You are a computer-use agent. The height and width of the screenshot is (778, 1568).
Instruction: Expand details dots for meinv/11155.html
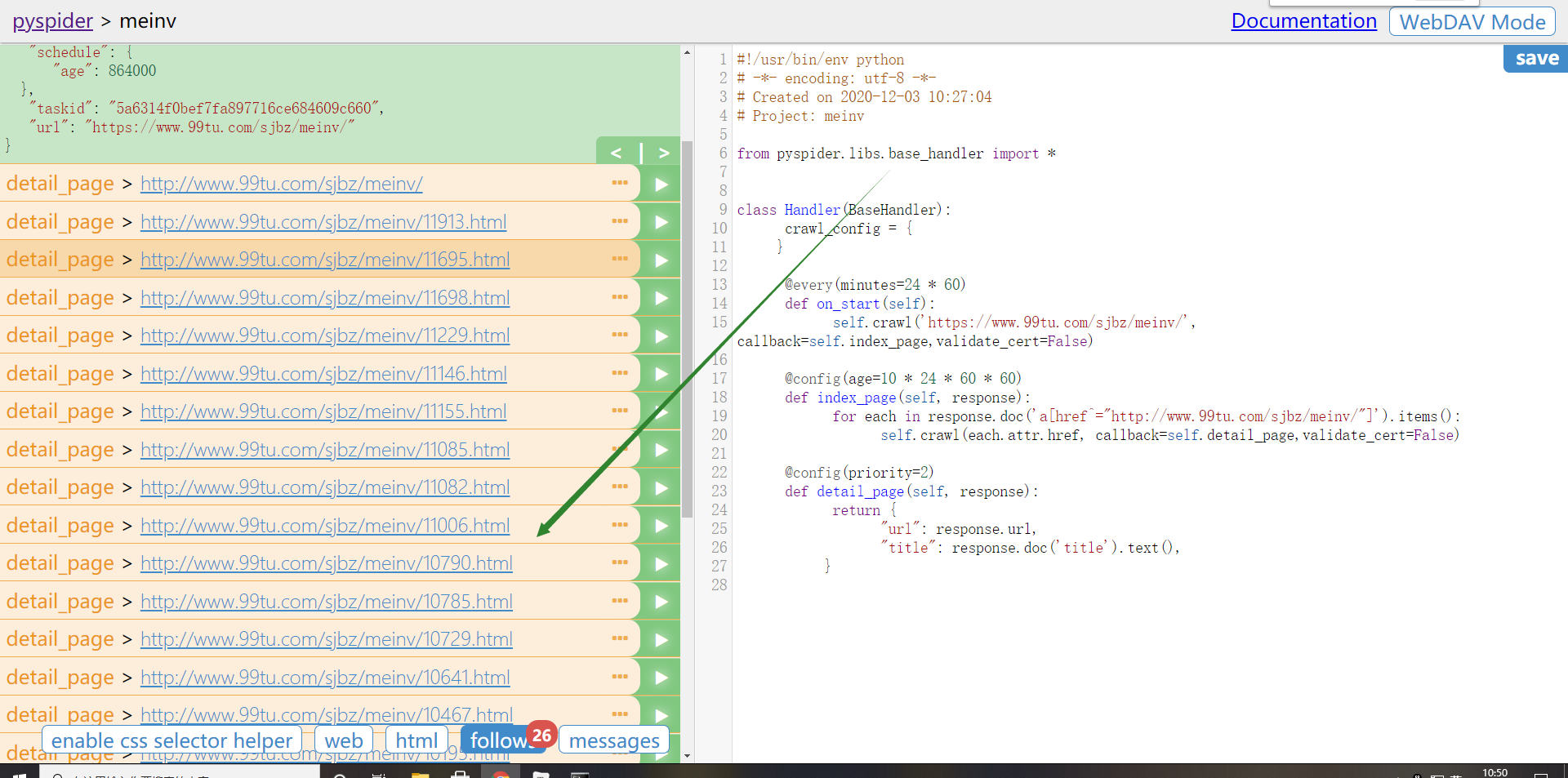pyautogui.click(x=620, y=410)
